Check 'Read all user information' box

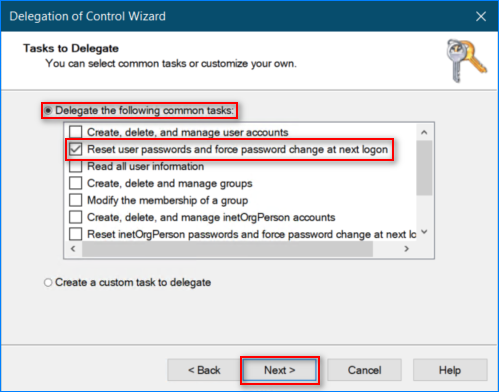(x=76, y=166)
